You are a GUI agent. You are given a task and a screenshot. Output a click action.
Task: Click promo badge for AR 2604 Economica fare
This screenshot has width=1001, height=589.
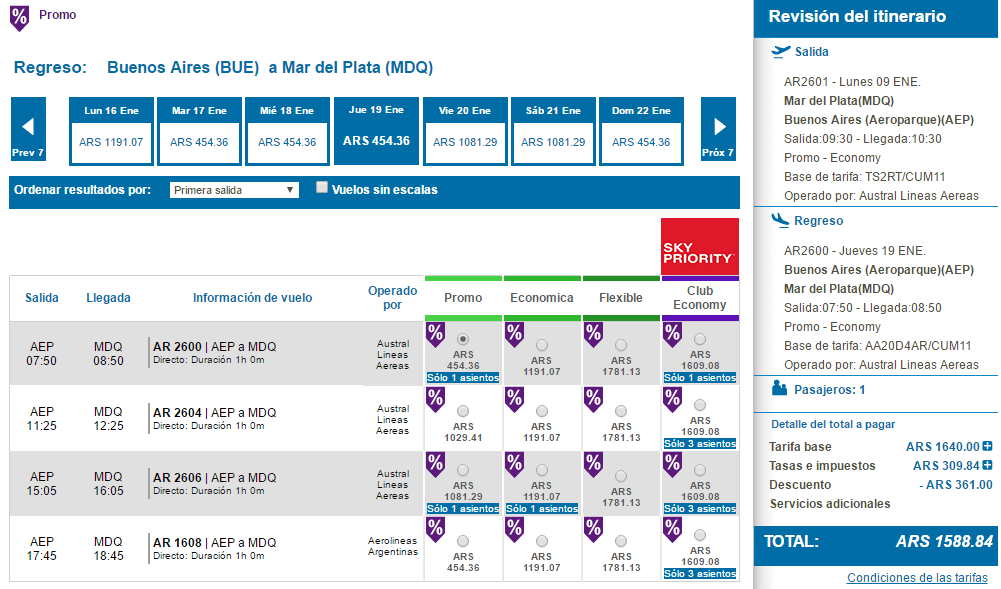click(515, 400)
